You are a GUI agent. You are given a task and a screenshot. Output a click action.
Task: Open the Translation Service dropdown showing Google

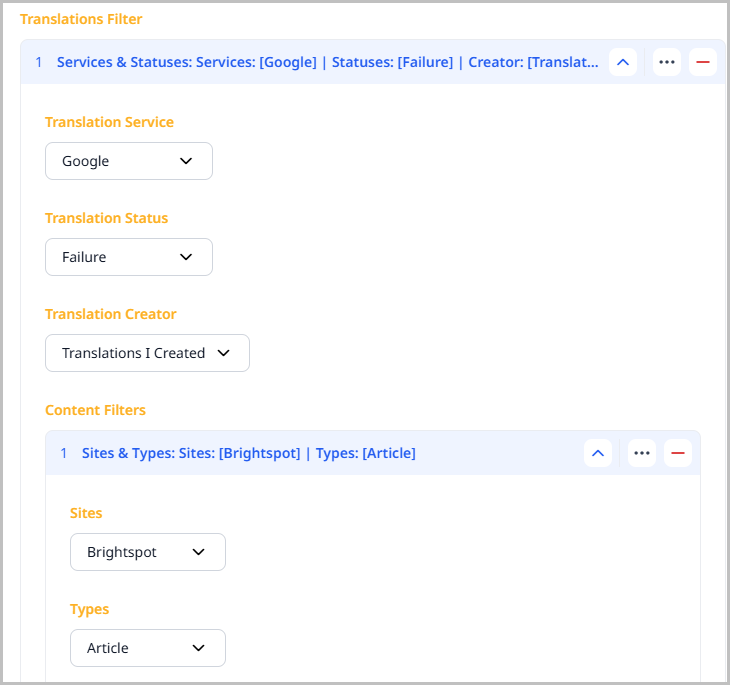[x=129, y=161]
